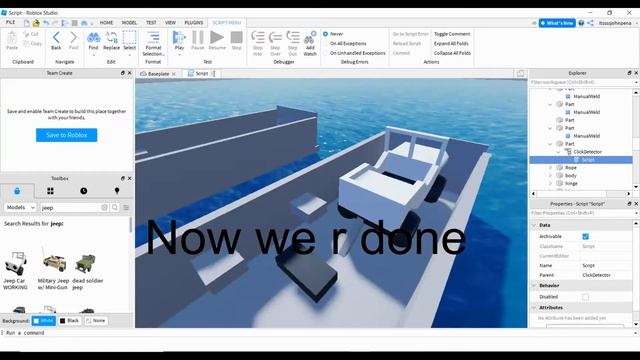Open Toolbox filter options icon
640x360 pixels.
[x=126, y=207]
